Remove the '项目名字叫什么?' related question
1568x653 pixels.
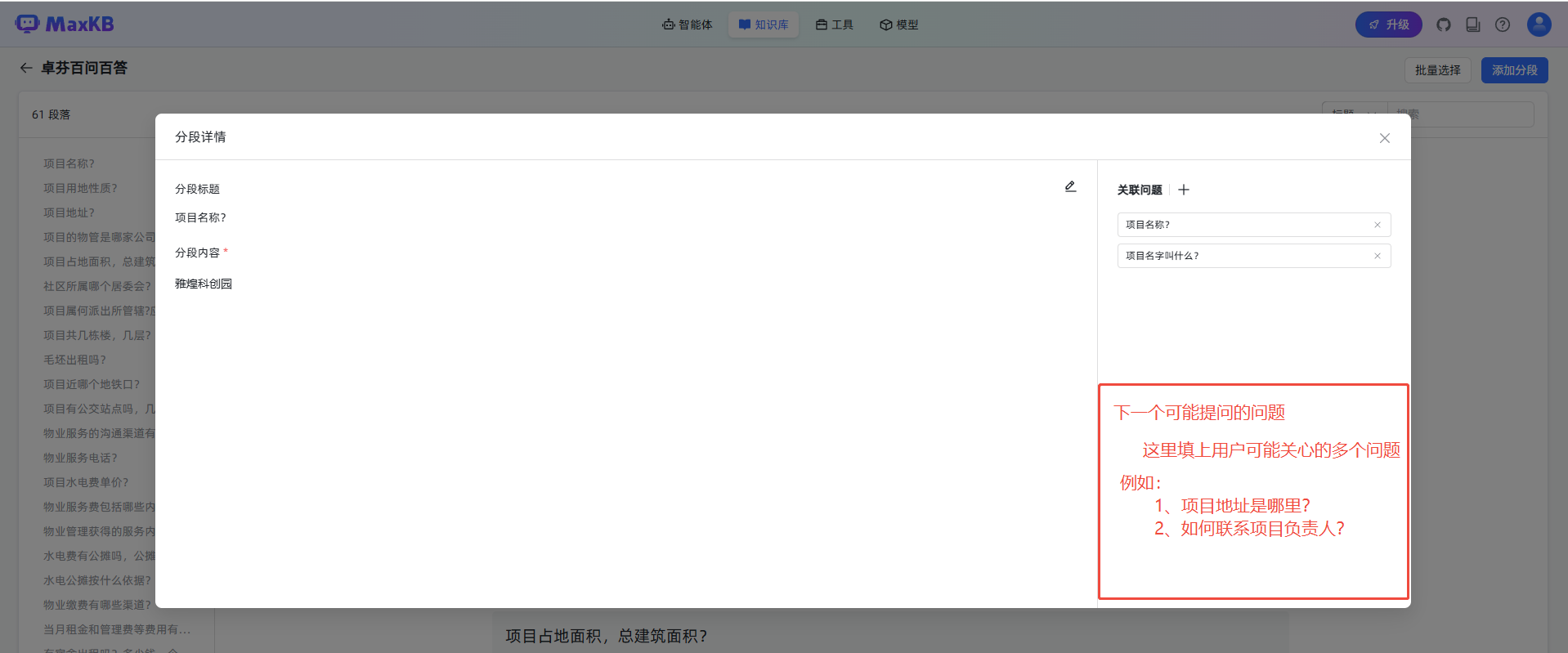tap(1377, 256)
